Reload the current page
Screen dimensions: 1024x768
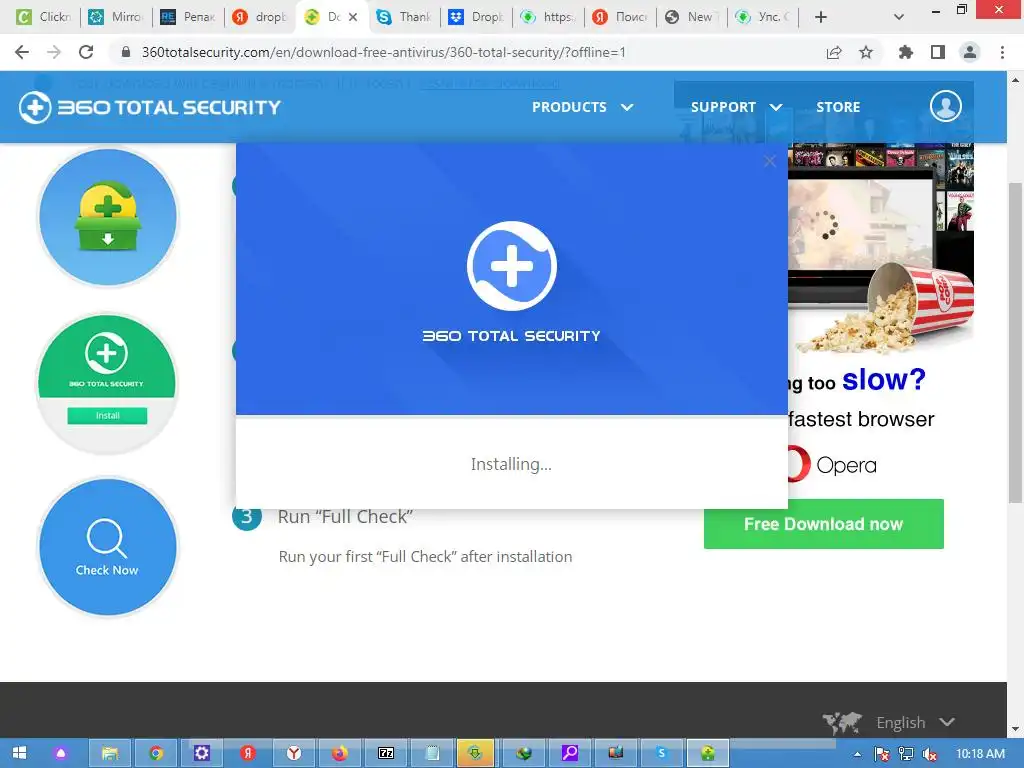(x=86, y=52)
